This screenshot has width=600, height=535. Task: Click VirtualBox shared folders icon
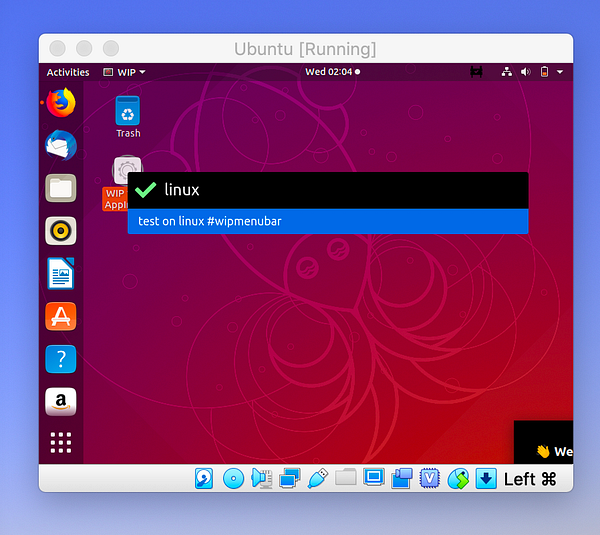[x=346, y=477]
